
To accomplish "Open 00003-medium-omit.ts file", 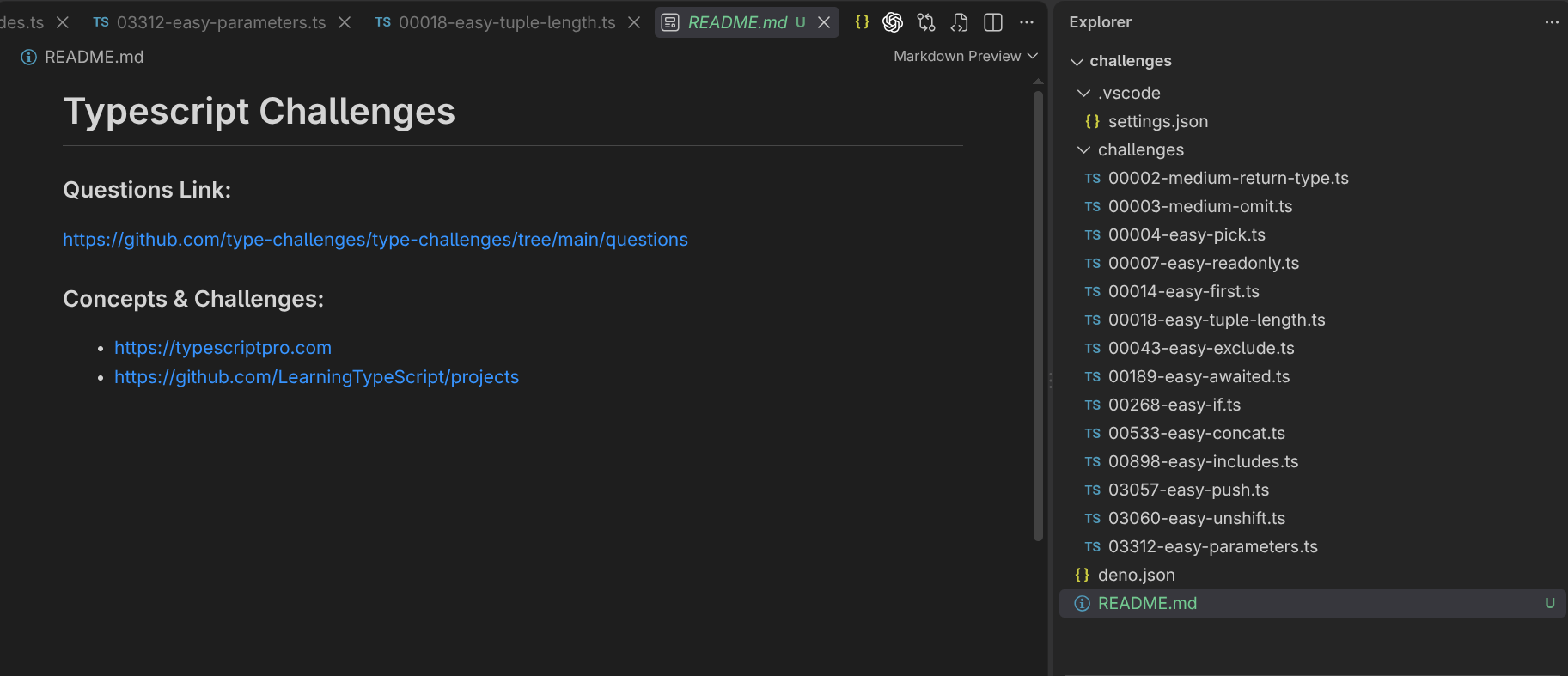I will point(1199,206).
